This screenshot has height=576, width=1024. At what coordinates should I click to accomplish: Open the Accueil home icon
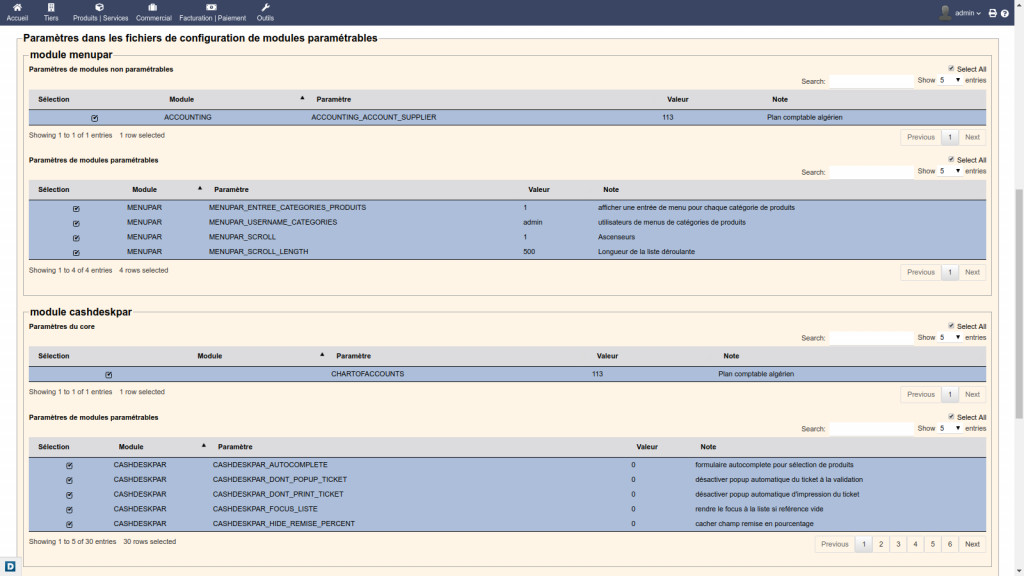pos(17,12)
